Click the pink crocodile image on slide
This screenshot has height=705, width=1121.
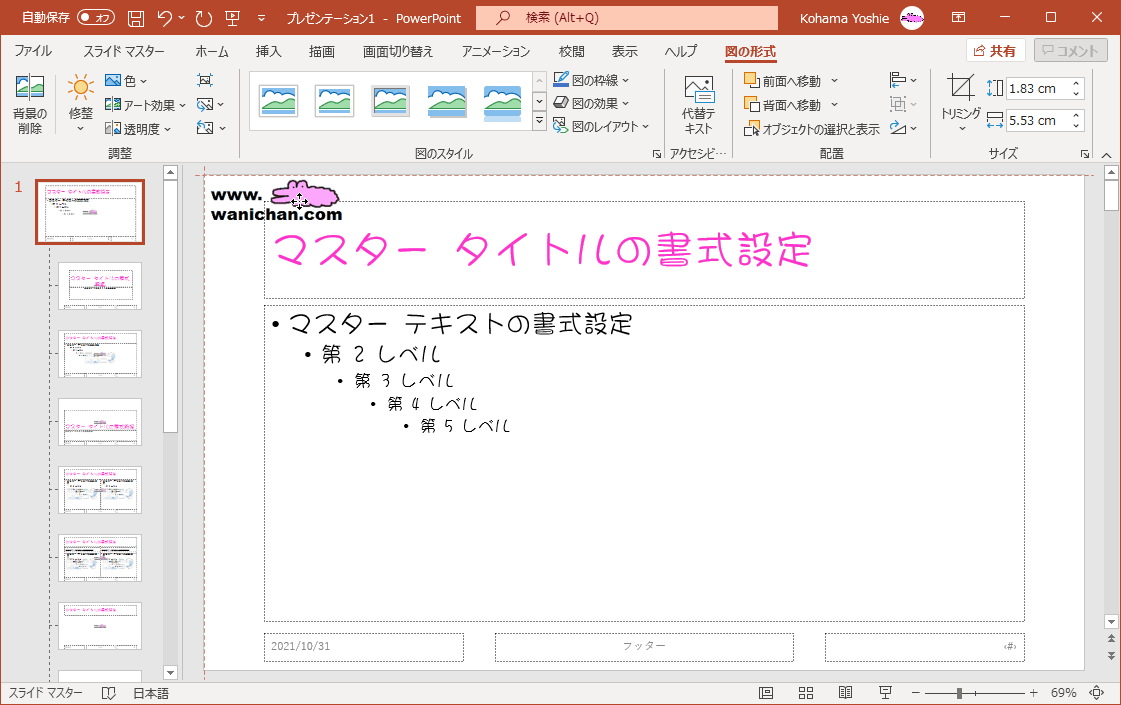pos(305,194)
